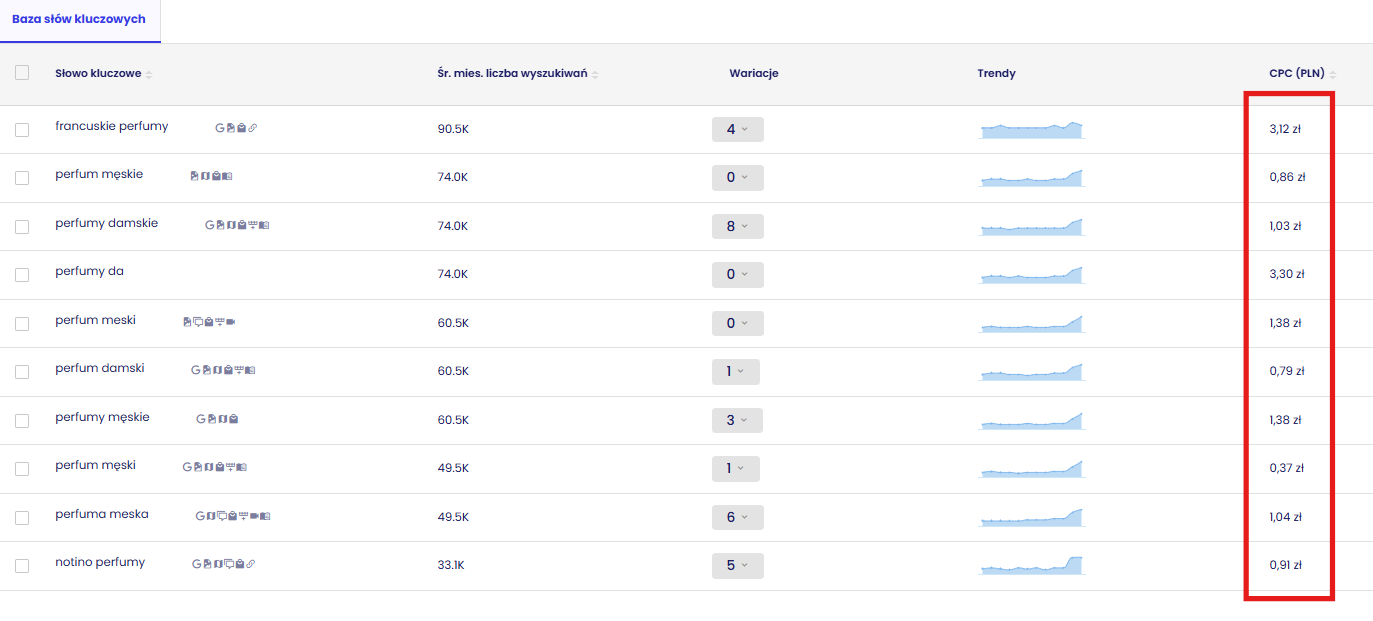Click link icon beside francuskie perfumy

252,128
